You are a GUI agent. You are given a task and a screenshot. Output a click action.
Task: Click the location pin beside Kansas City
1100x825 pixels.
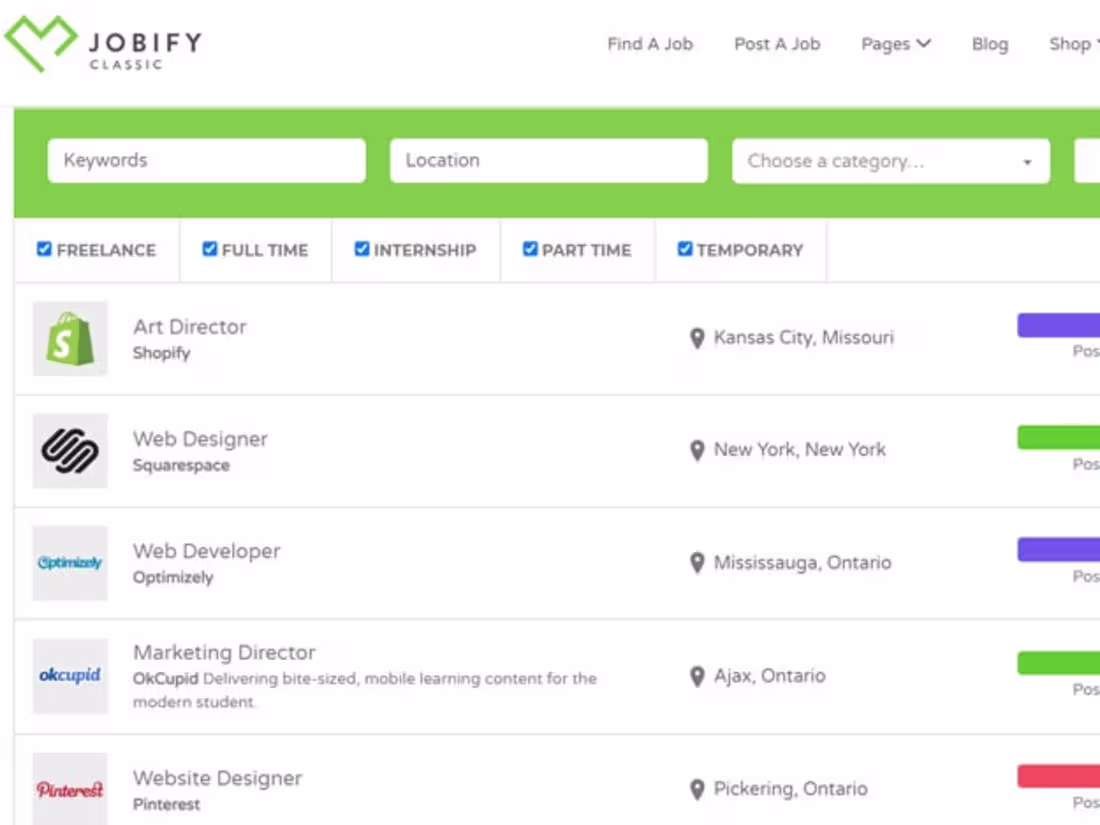point(697,339)
